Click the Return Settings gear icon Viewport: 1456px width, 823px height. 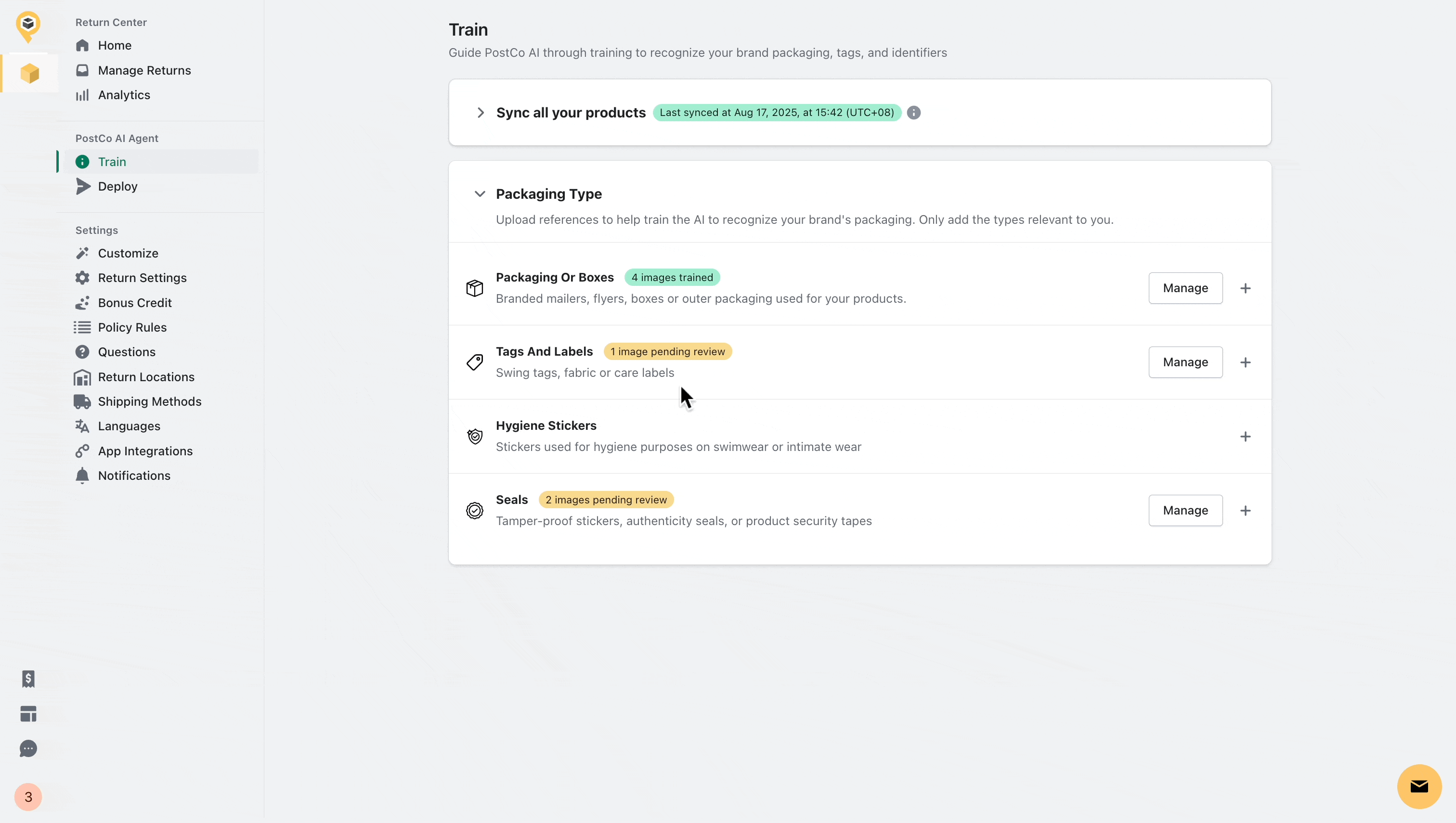pyautogui.click(x=82, y=278)
